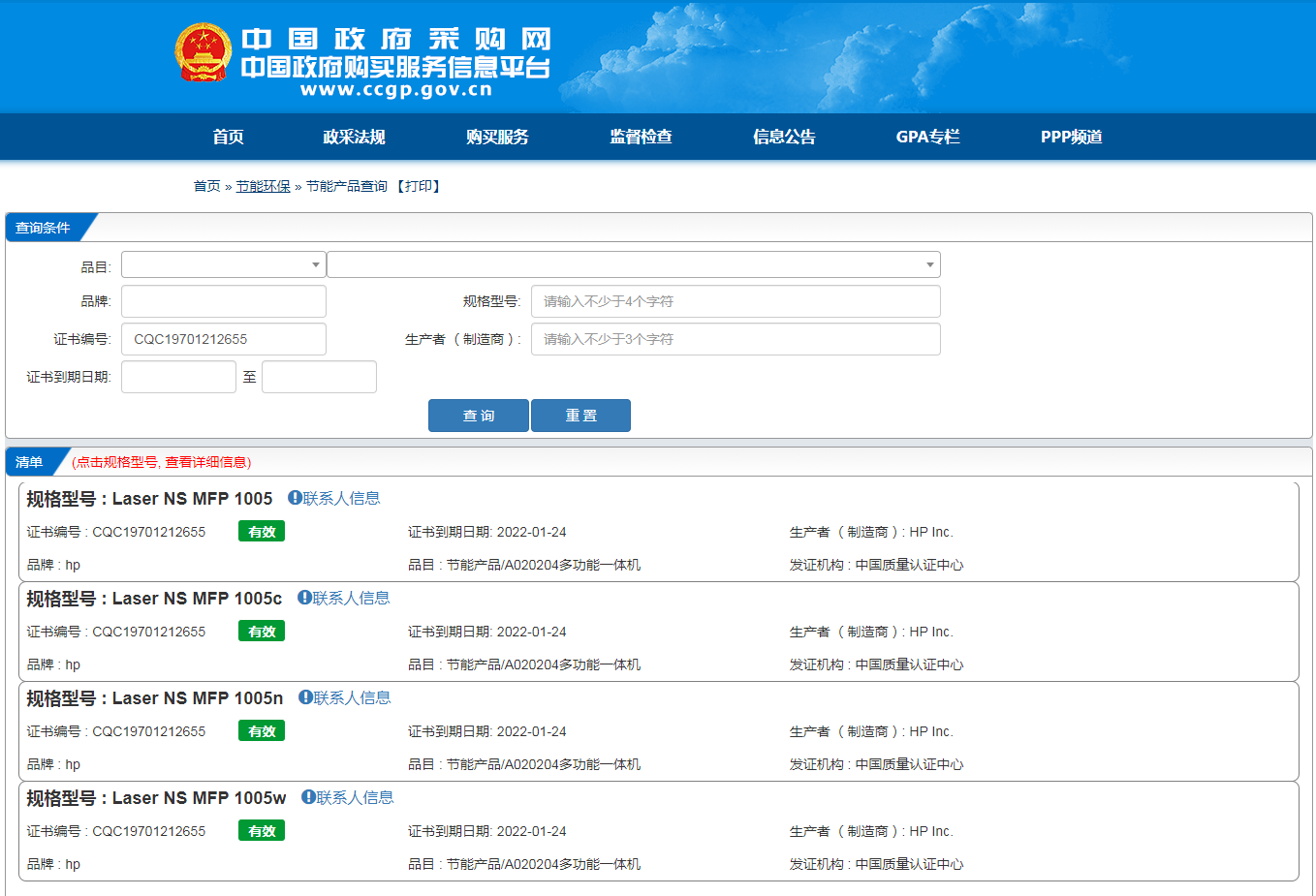Open the GPA专栏 navigation item
This screenshot has height=896, width=1316.
(927, 137)
